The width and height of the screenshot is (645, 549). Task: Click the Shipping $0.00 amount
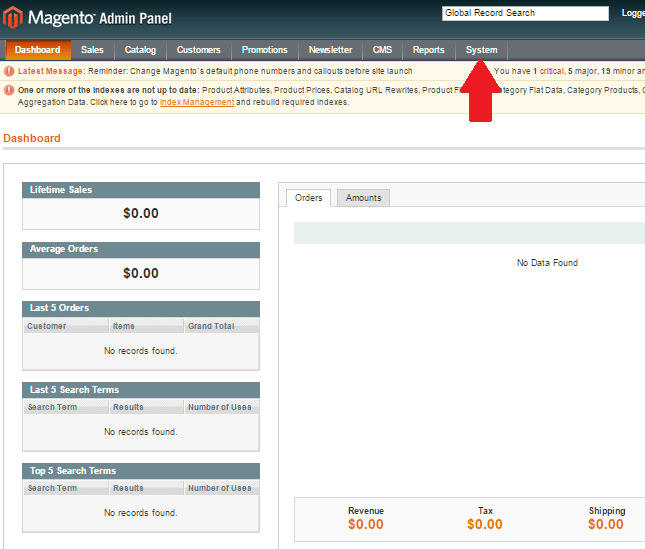pos(606,524)
